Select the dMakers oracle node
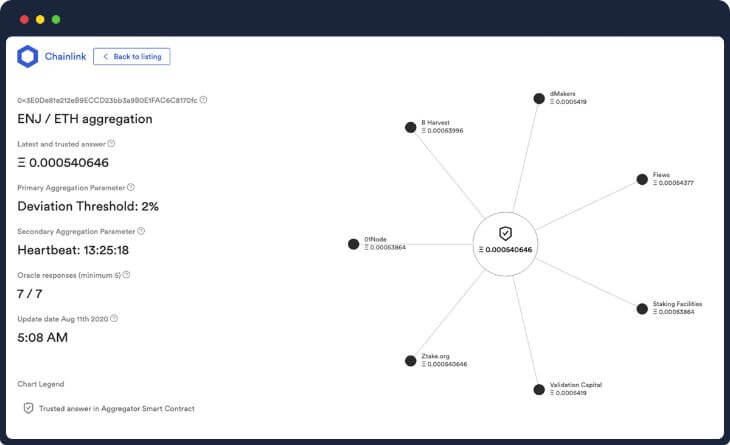The width and height of the screenshot is (730, 445). [539, 98]
